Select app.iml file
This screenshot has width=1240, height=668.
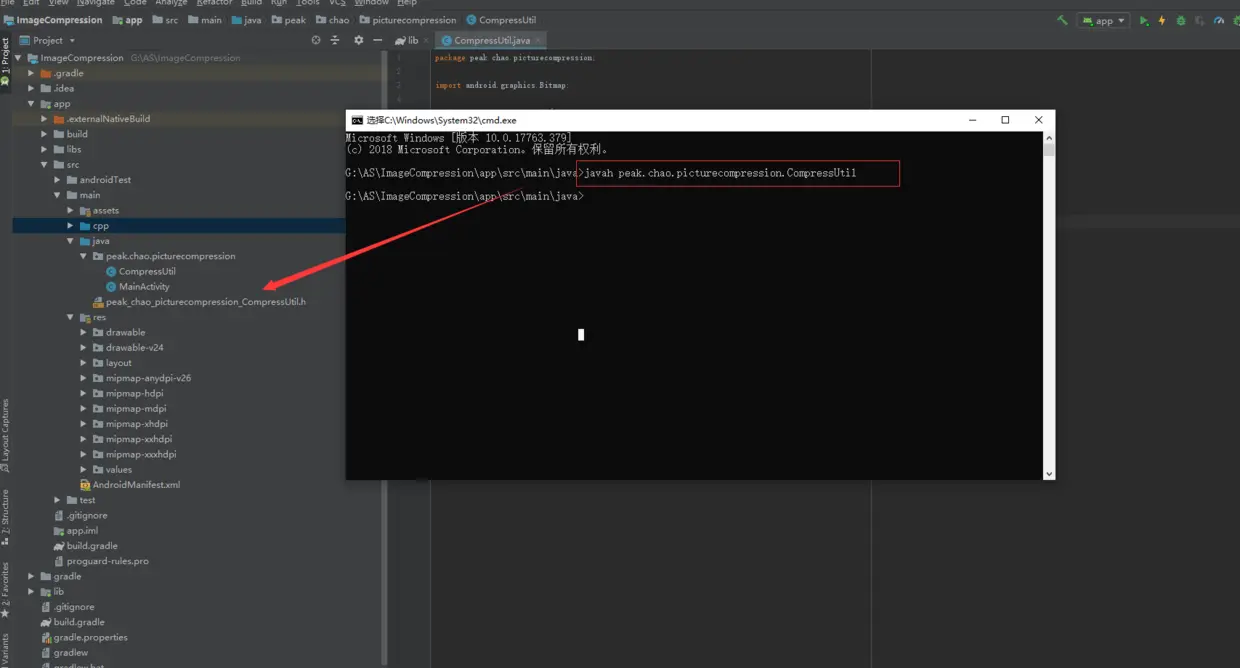(x=76, y=531)
